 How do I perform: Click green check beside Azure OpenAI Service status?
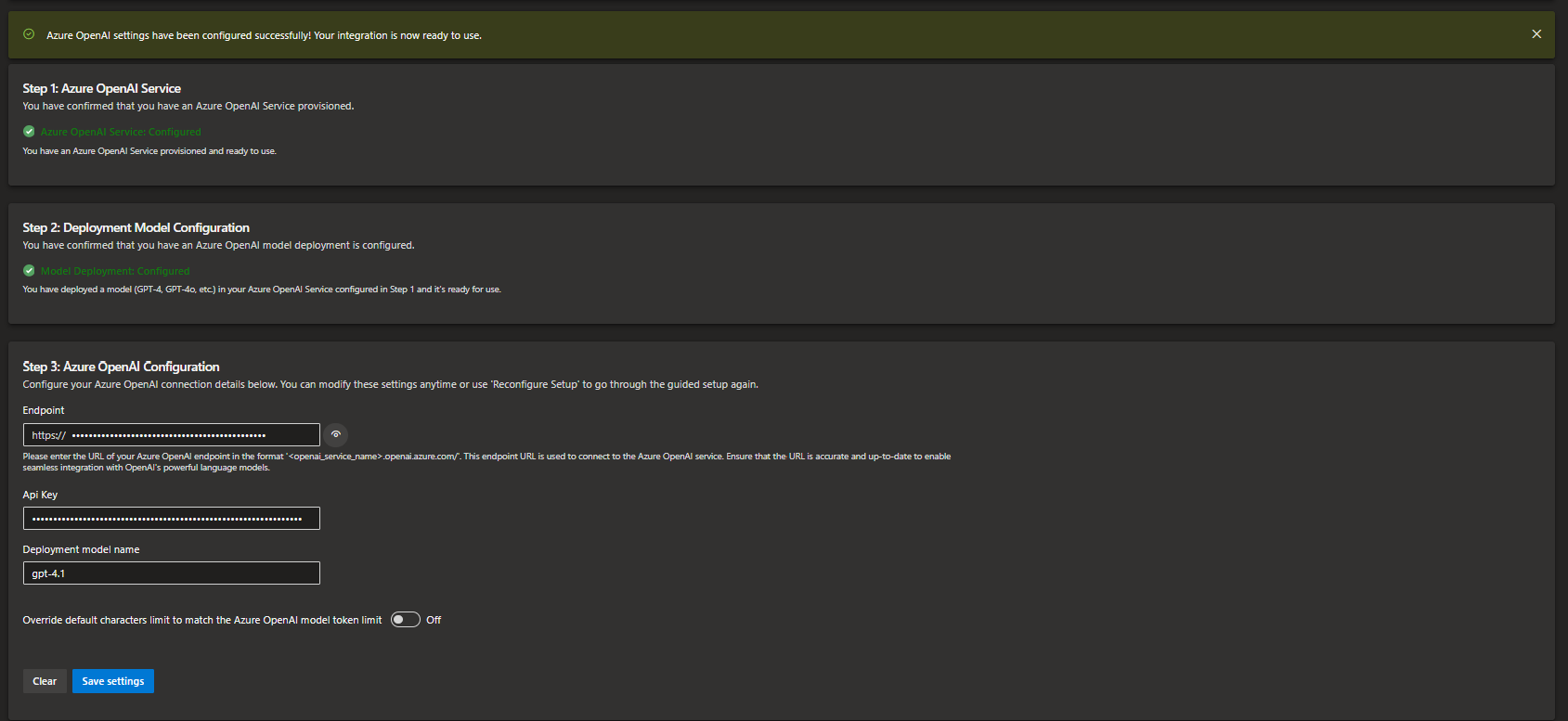coord(29,132)
